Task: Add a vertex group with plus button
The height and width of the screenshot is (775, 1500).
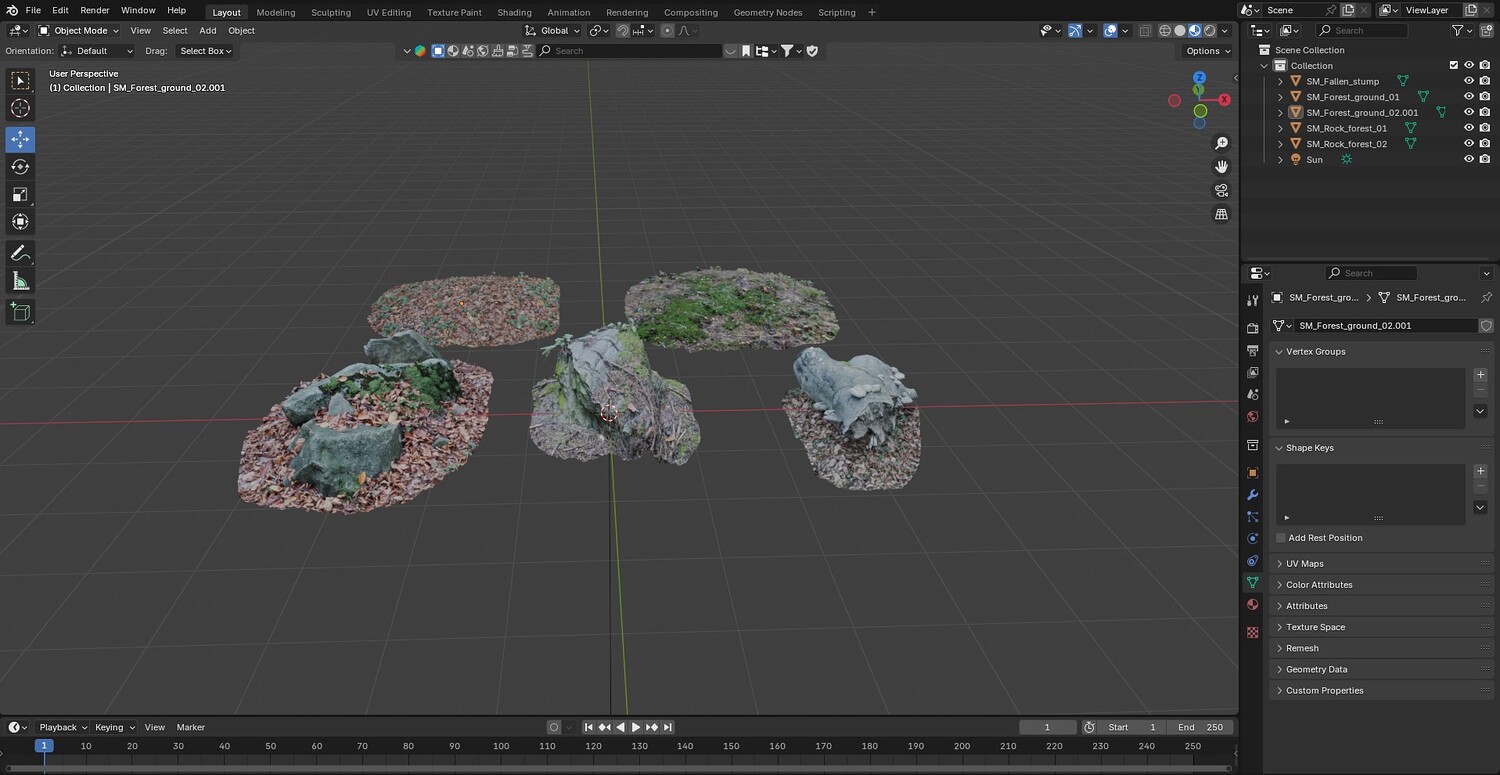Action: coord(1480,375)
